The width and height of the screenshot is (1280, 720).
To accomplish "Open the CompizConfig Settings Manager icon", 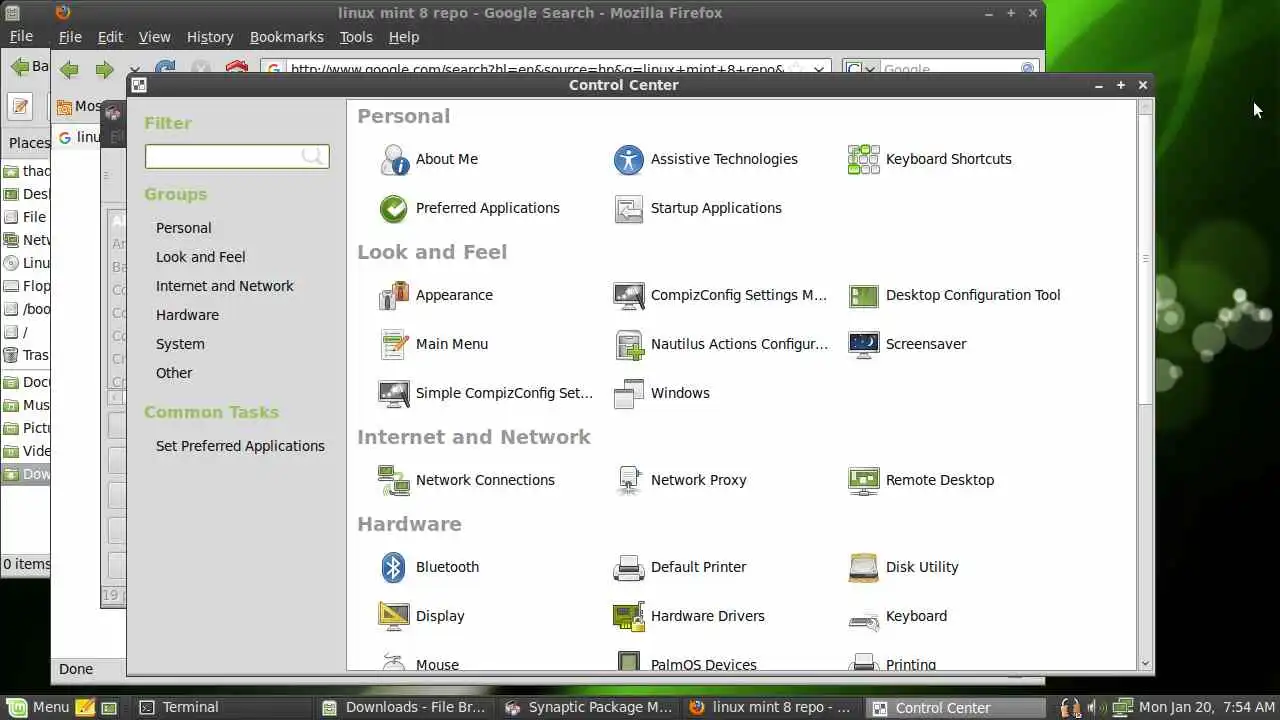I will tap(629, 295).
